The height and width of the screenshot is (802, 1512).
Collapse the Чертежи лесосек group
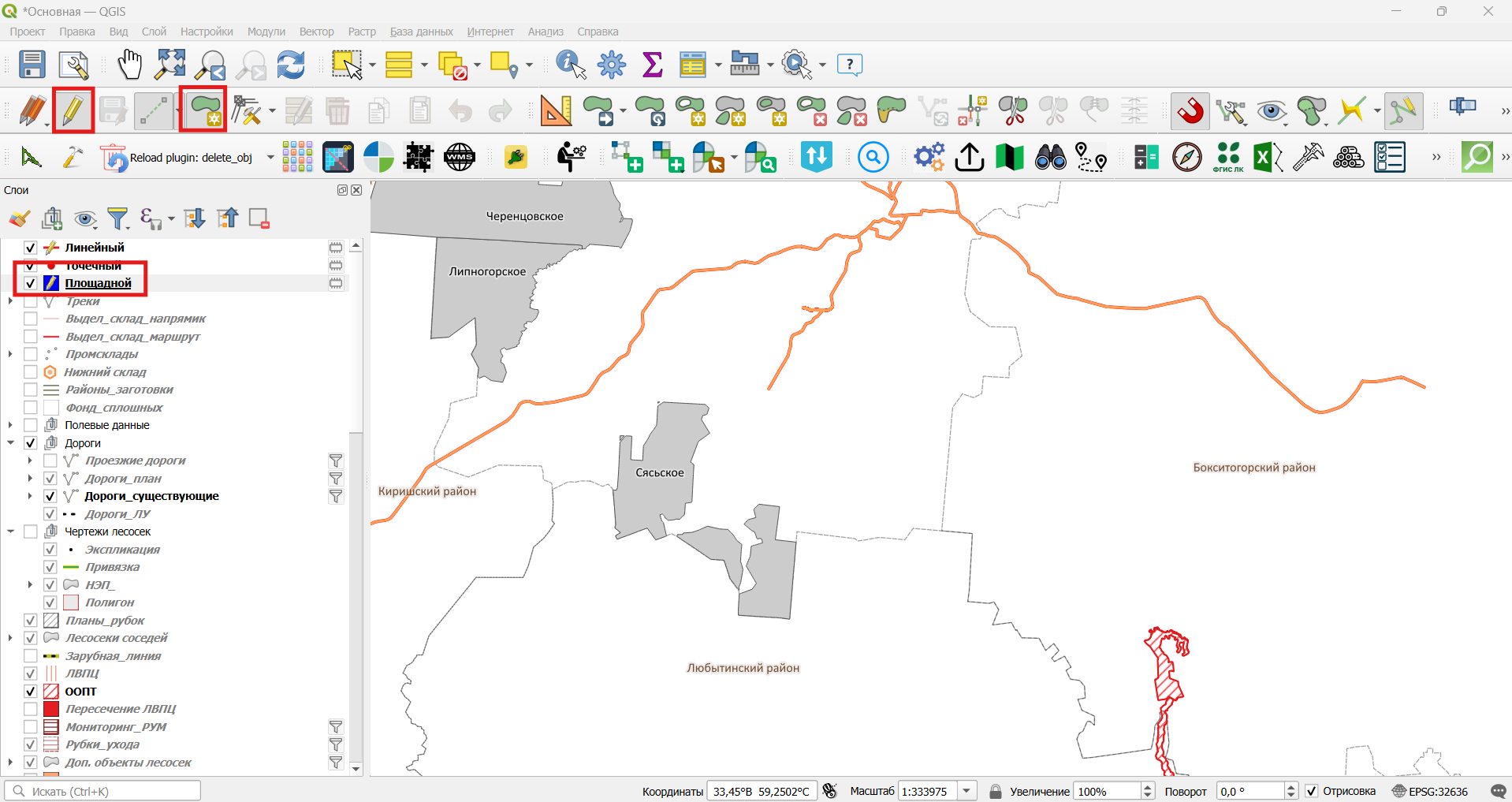tap(10, 532)
